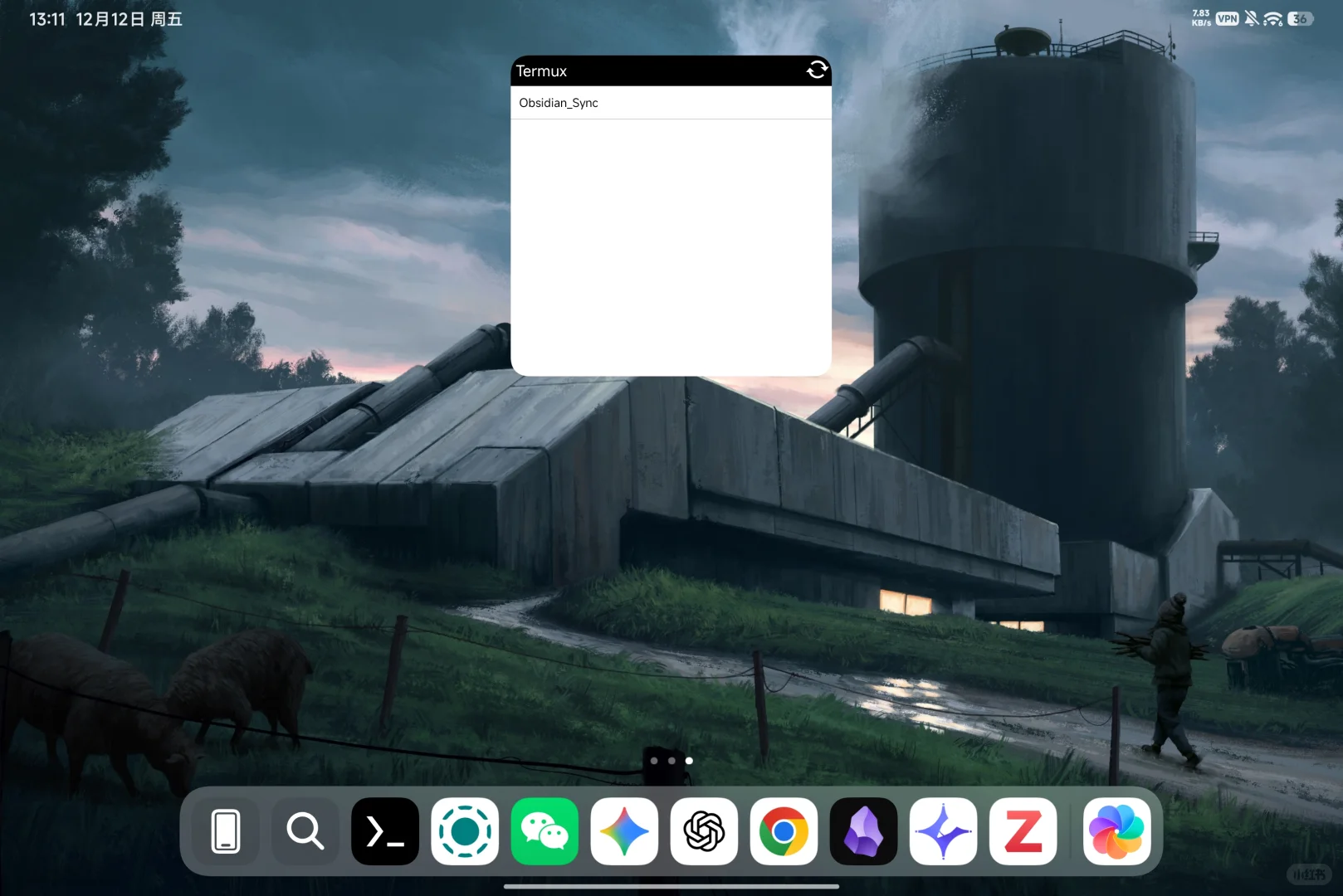The height and width of the screenshot is (896, 1343).
Task: Launch Google Gemini
Action: coord(624,831)
